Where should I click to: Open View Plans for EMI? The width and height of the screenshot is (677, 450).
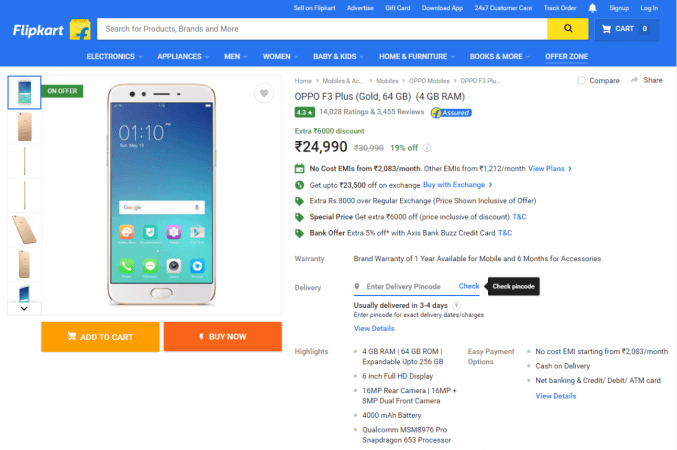549,169
